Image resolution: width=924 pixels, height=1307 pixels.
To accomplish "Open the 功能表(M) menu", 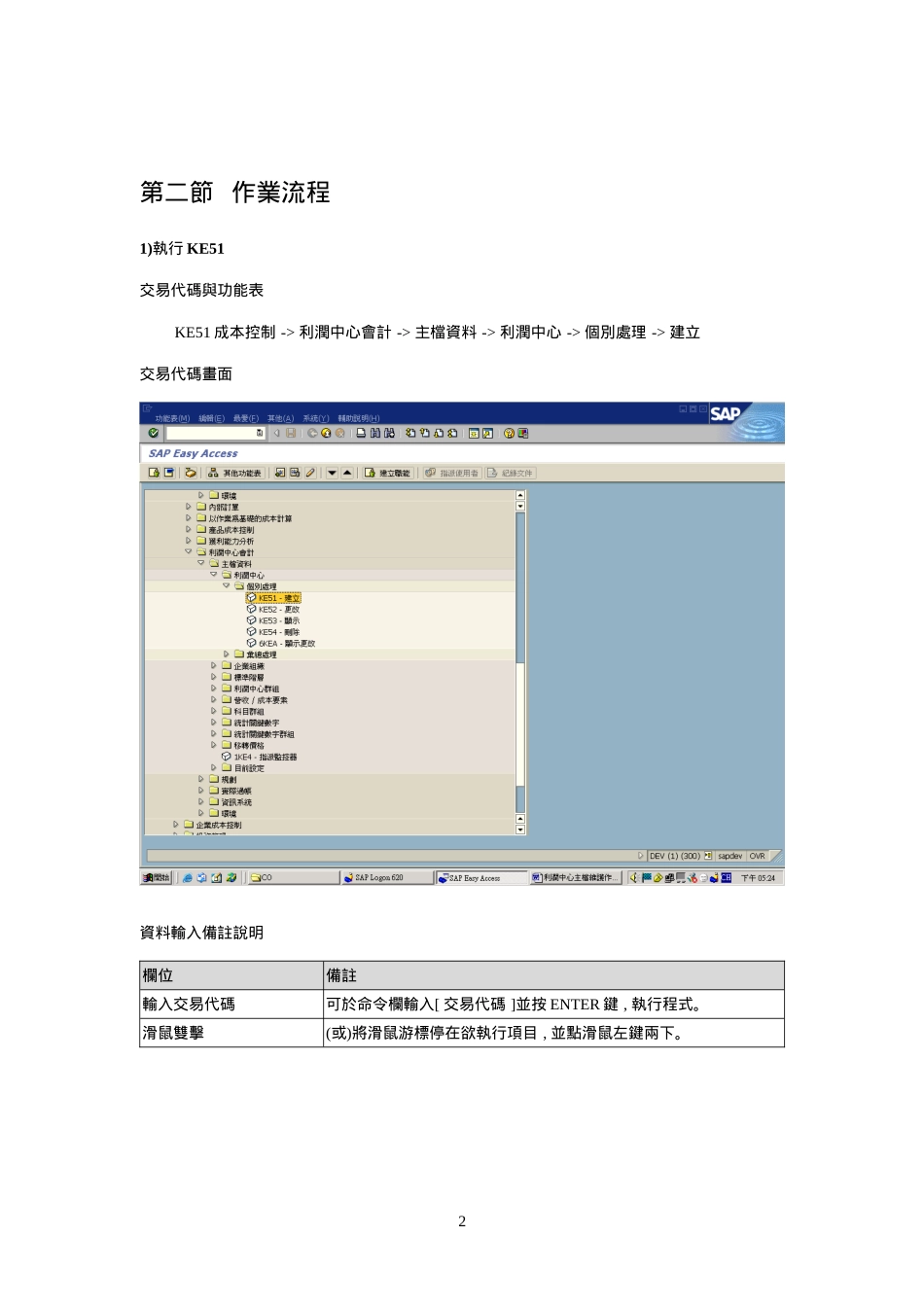I will [x=172, y=418].
